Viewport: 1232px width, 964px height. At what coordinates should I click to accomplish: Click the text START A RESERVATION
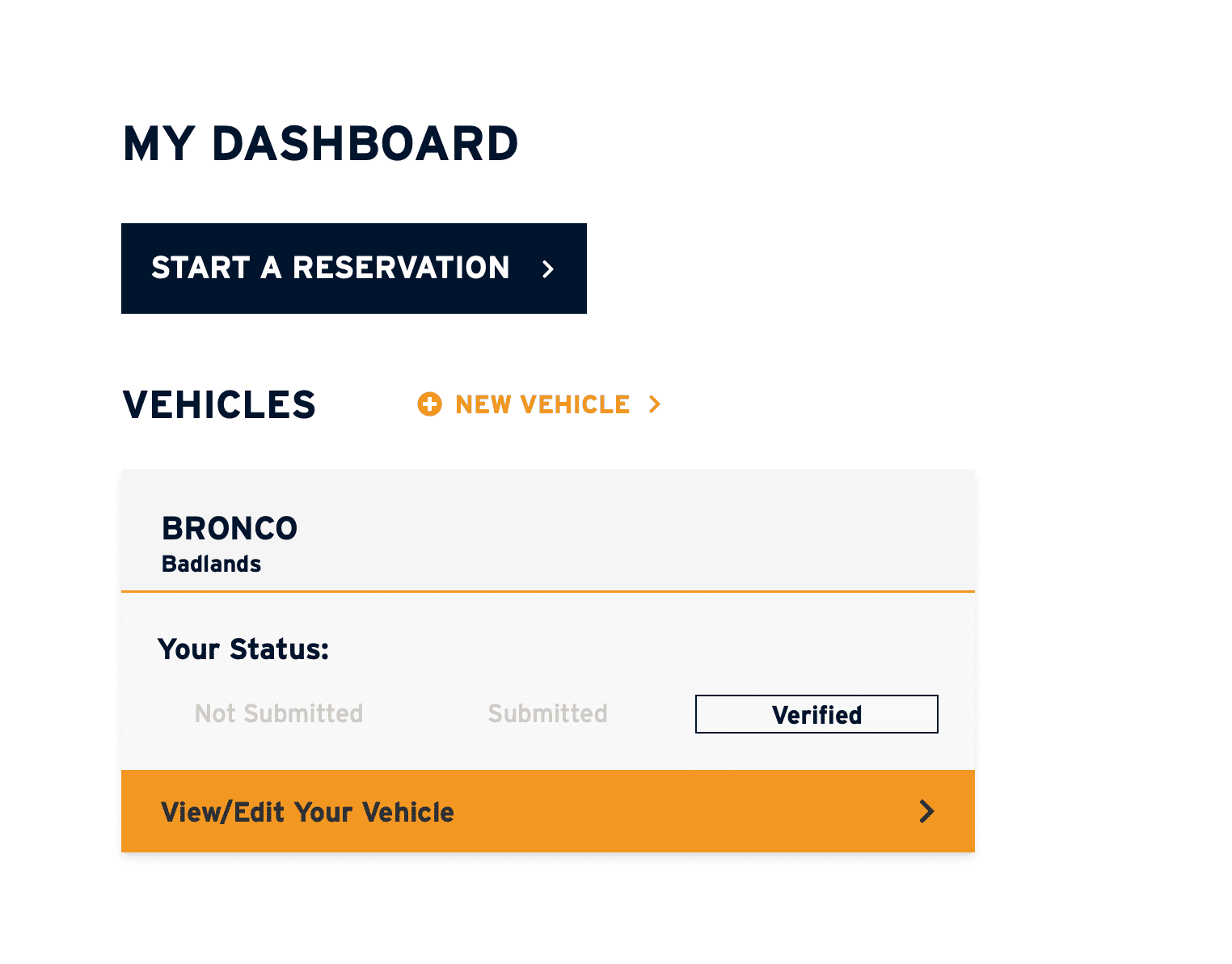(x=331, y=268)
